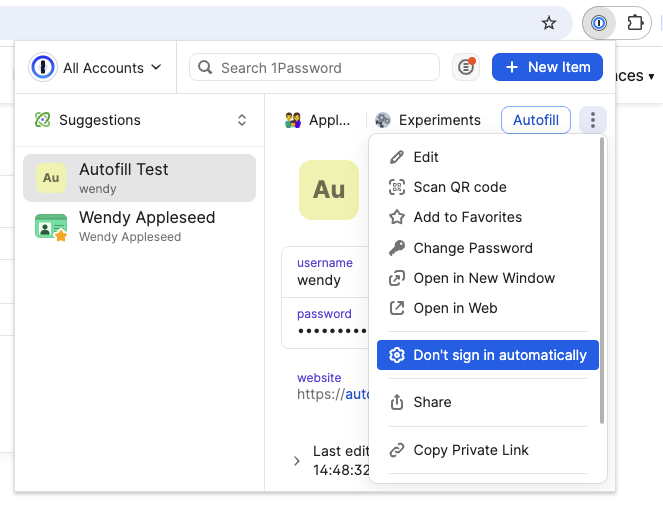Bookmark this page with the star icon

[x=548, y=23]
